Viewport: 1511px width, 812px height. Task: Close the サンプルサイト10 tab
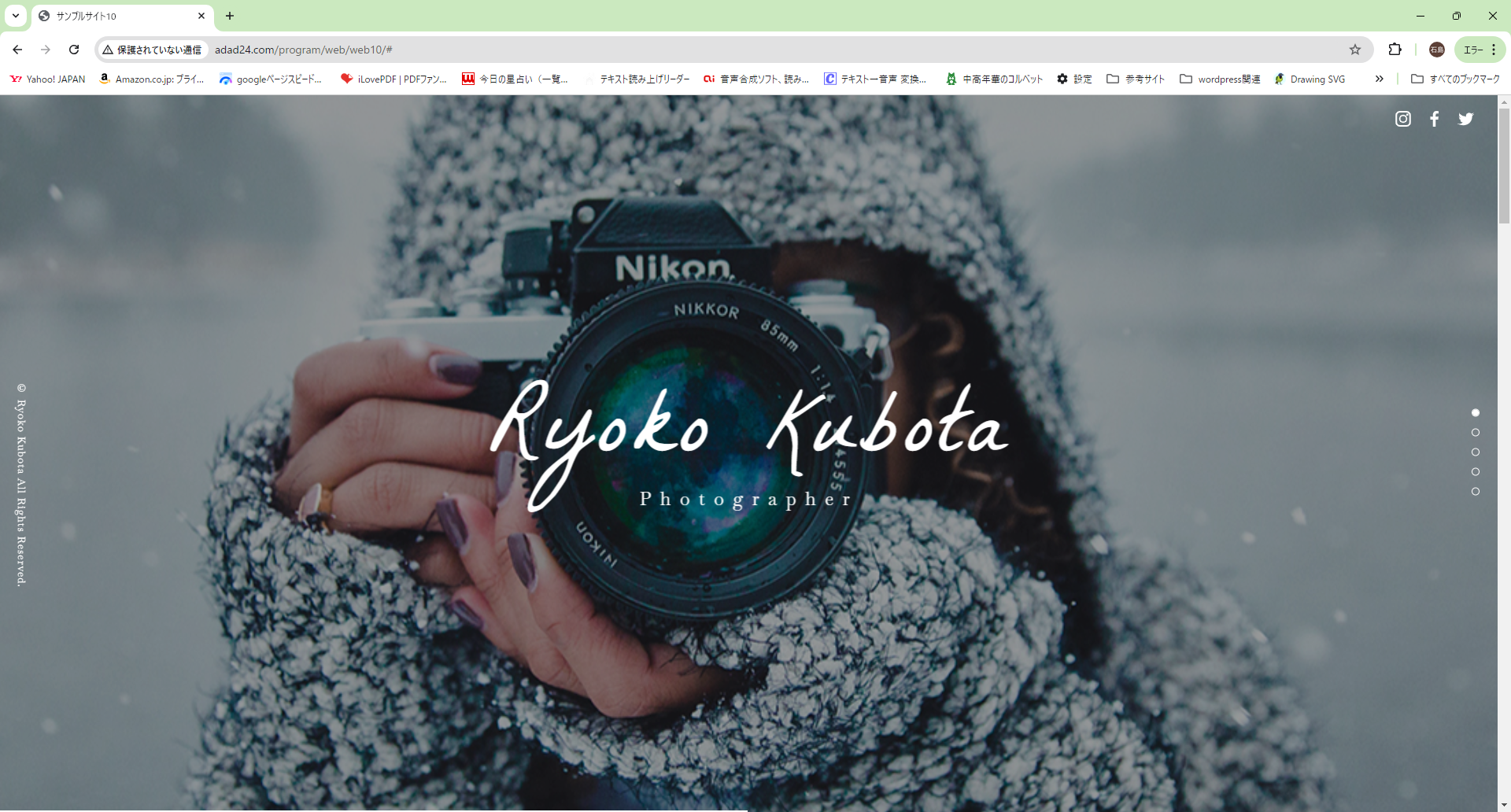coord(201,16)
